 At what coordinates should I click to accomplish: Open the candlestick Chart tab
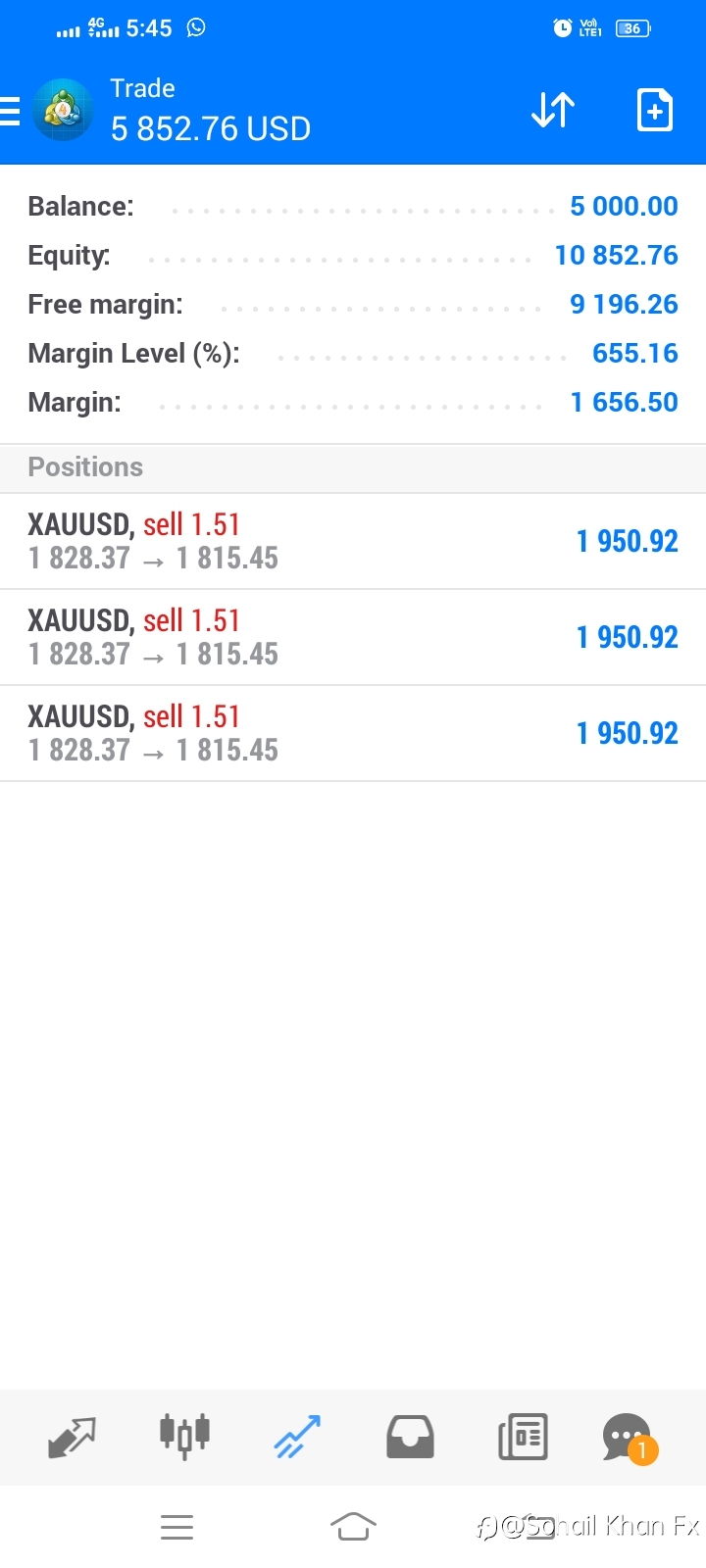pyautogui.click(x=184, y=1438)
